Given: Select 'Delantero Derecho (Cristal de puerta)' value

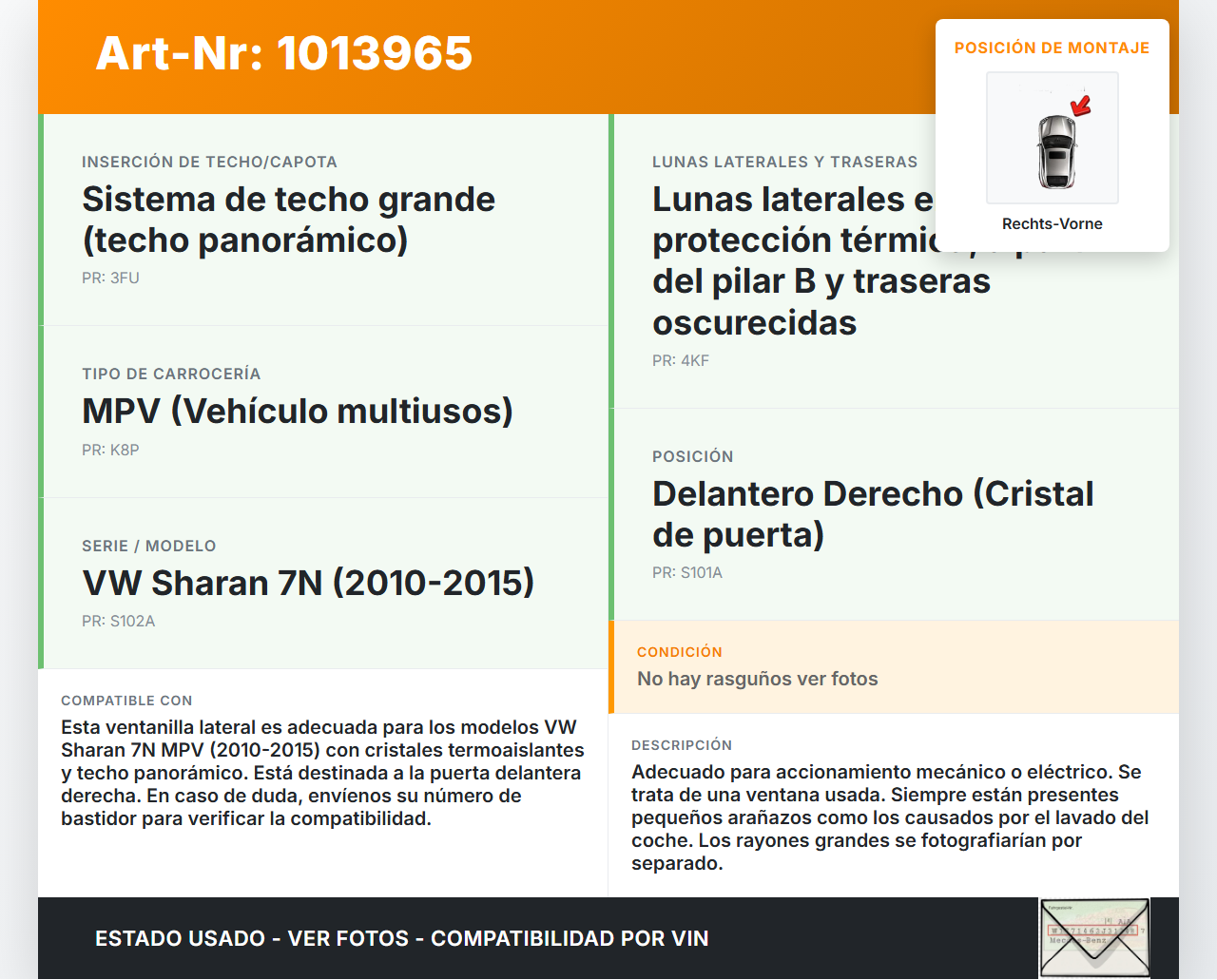Looking at the screenshot, I should pos(873,514).
